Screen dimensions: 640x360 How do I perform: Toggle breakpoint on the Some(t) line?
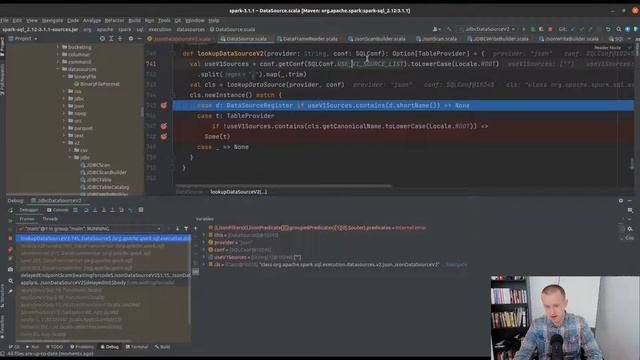(x=164, y=136)
